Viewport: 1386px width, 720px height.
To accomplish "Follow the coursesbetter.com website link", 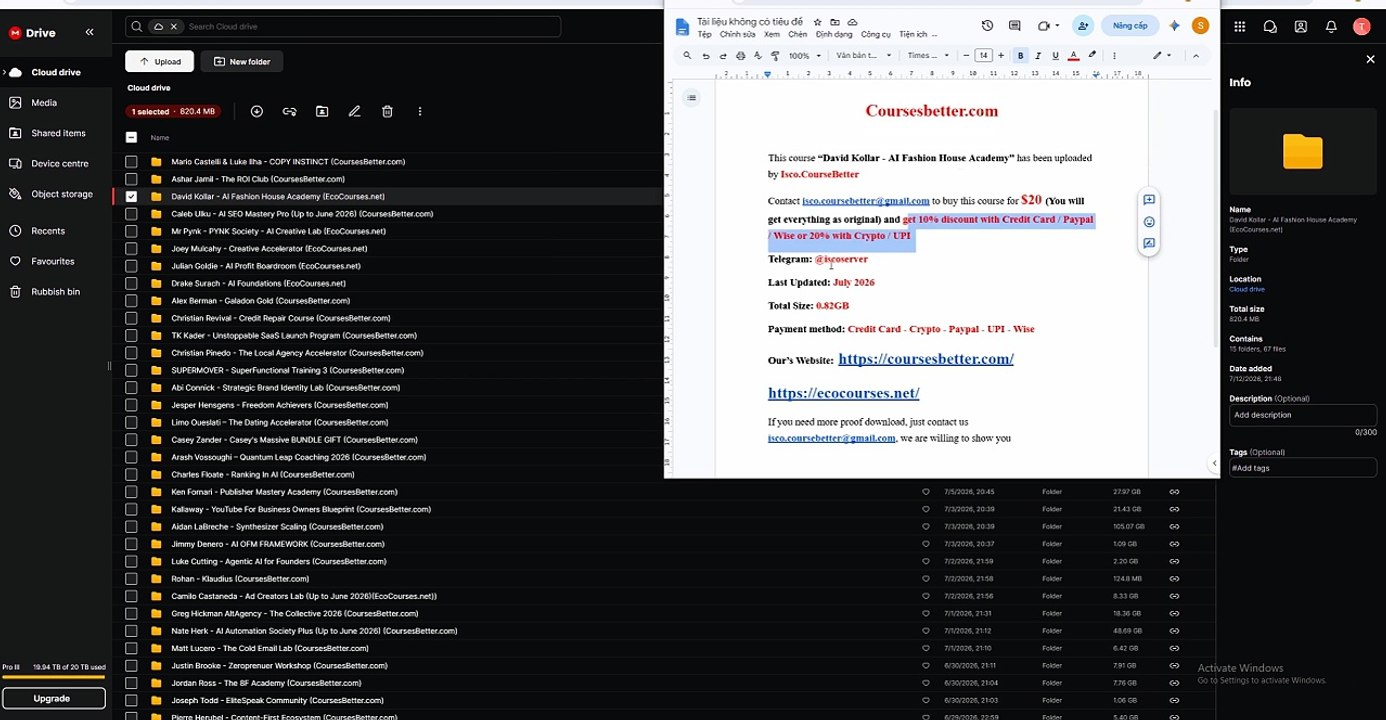I will [x=926, y=358].
